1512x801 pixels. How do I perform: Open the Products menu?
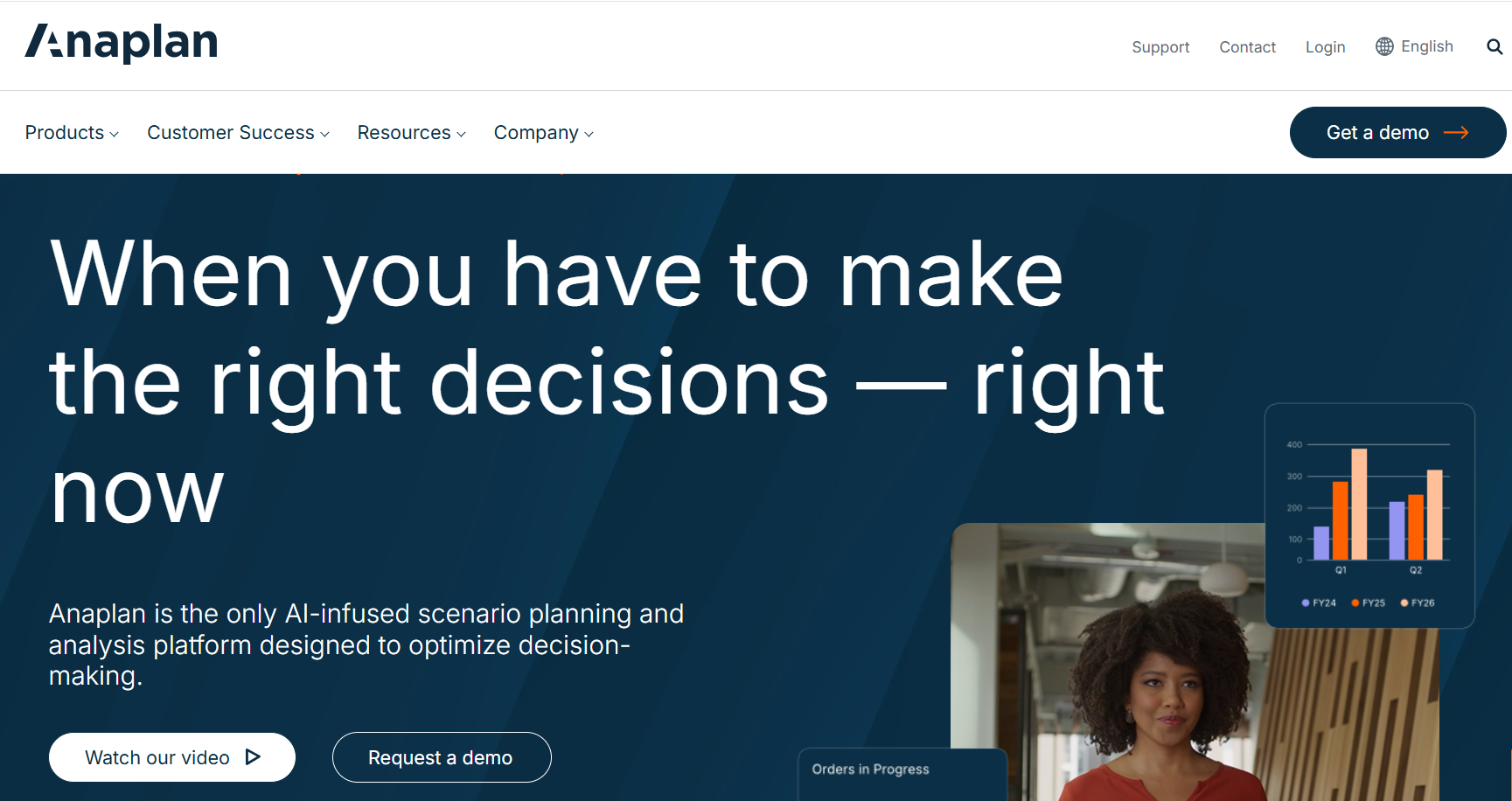coord(72,133)
